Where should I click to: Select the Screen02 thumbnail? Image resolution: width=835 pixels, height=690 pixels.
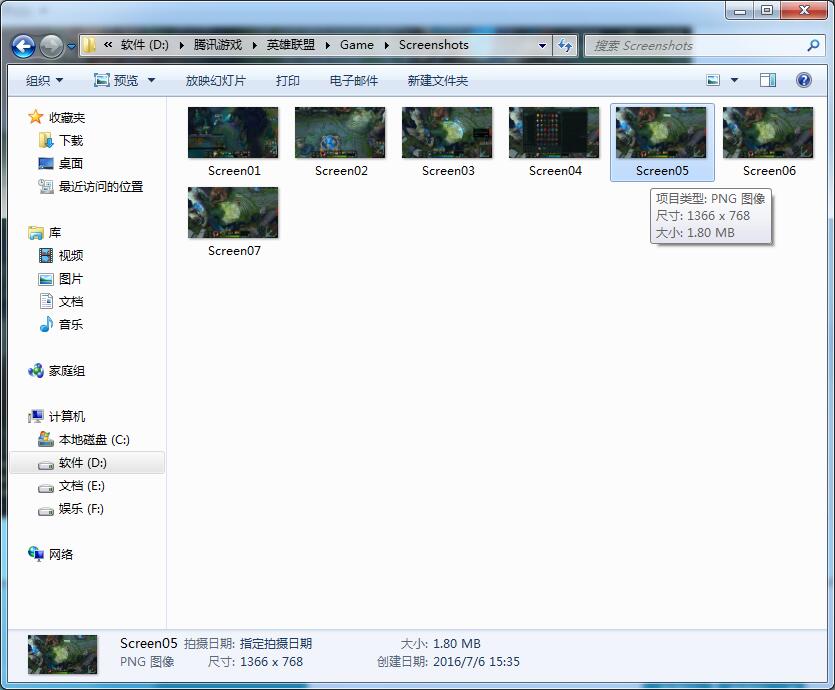click(340, 133)
